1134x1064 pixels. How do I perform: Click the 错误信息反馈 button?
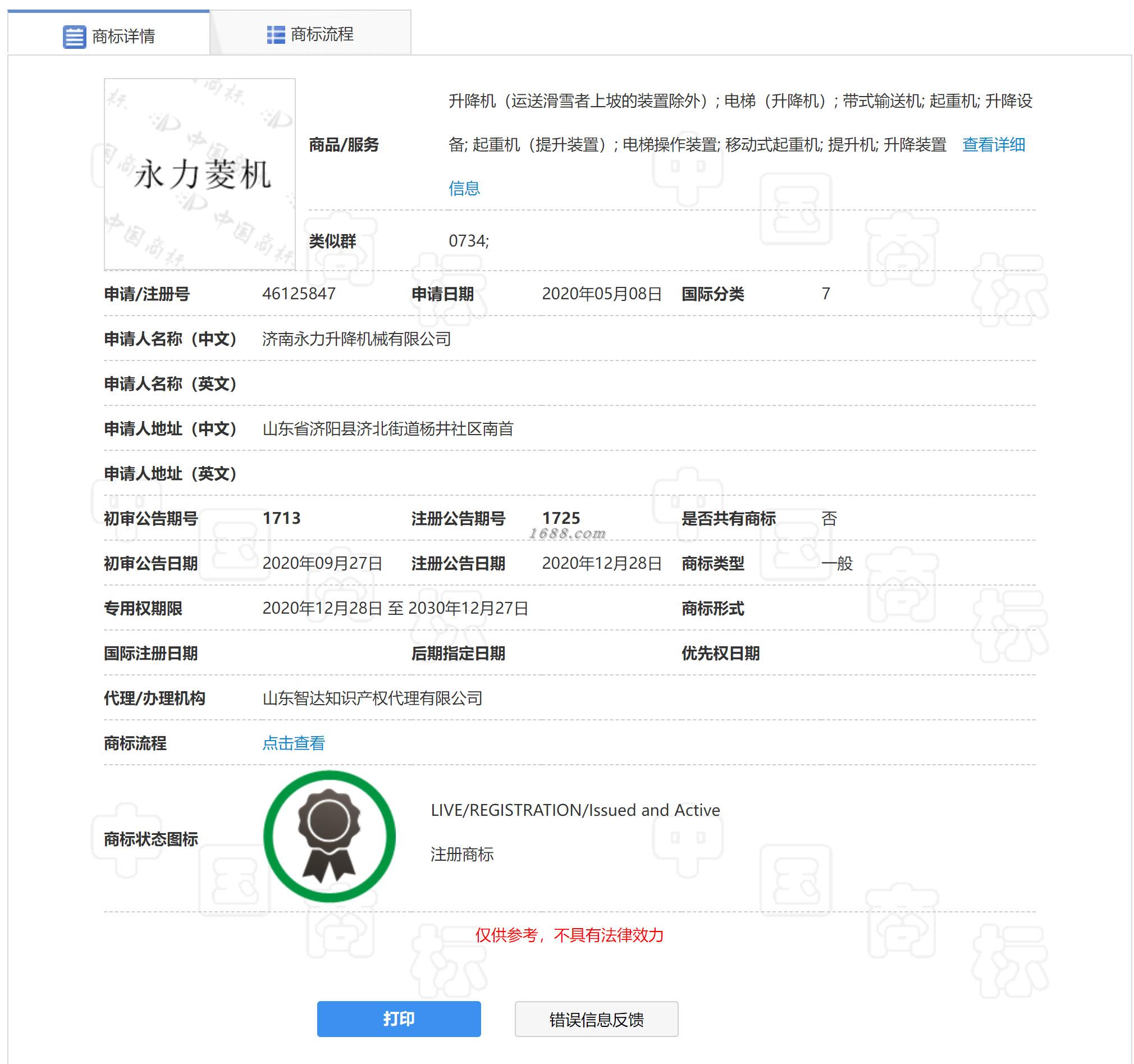[596, 1019]
